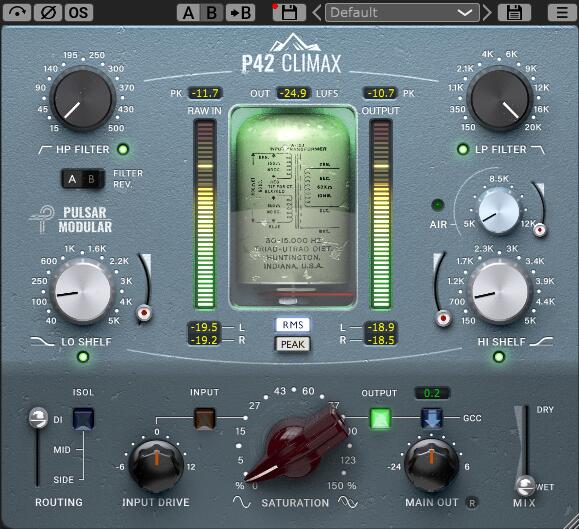The image size is (579, 529).
Task: Toggle the LP FILTER green LED
Action: point(462,149)
